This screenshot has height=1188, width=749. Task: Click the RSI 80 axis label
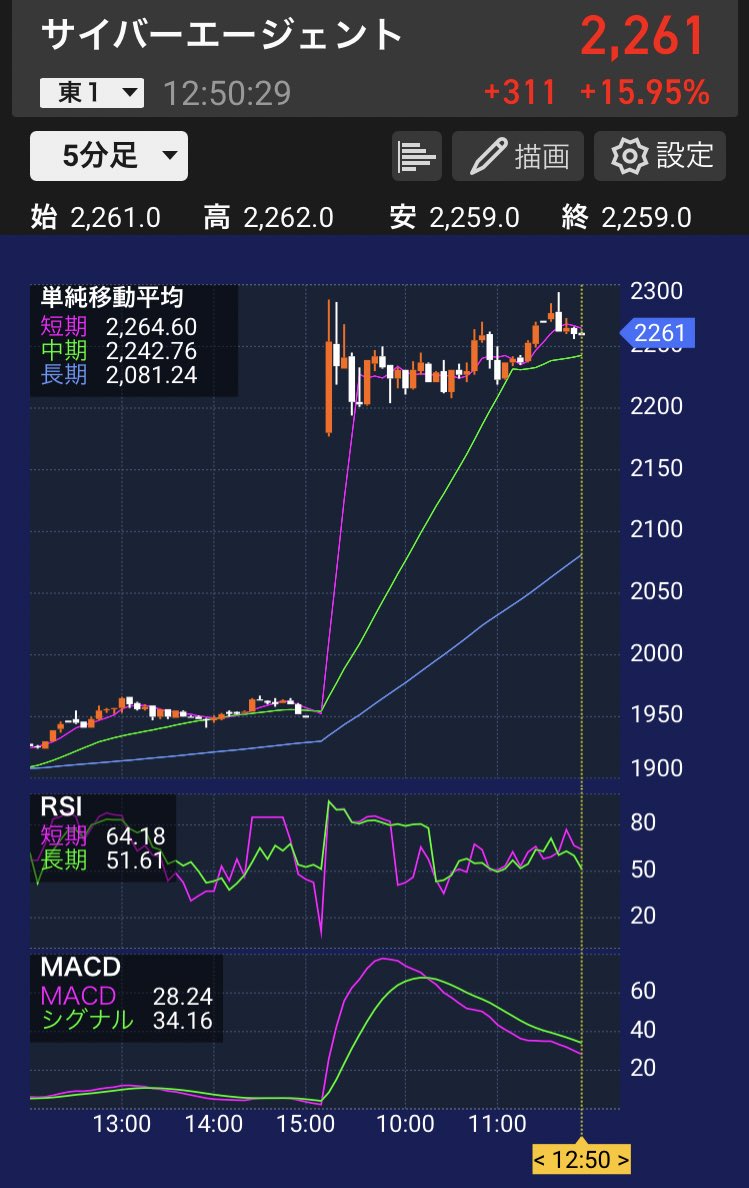point(643,823)
